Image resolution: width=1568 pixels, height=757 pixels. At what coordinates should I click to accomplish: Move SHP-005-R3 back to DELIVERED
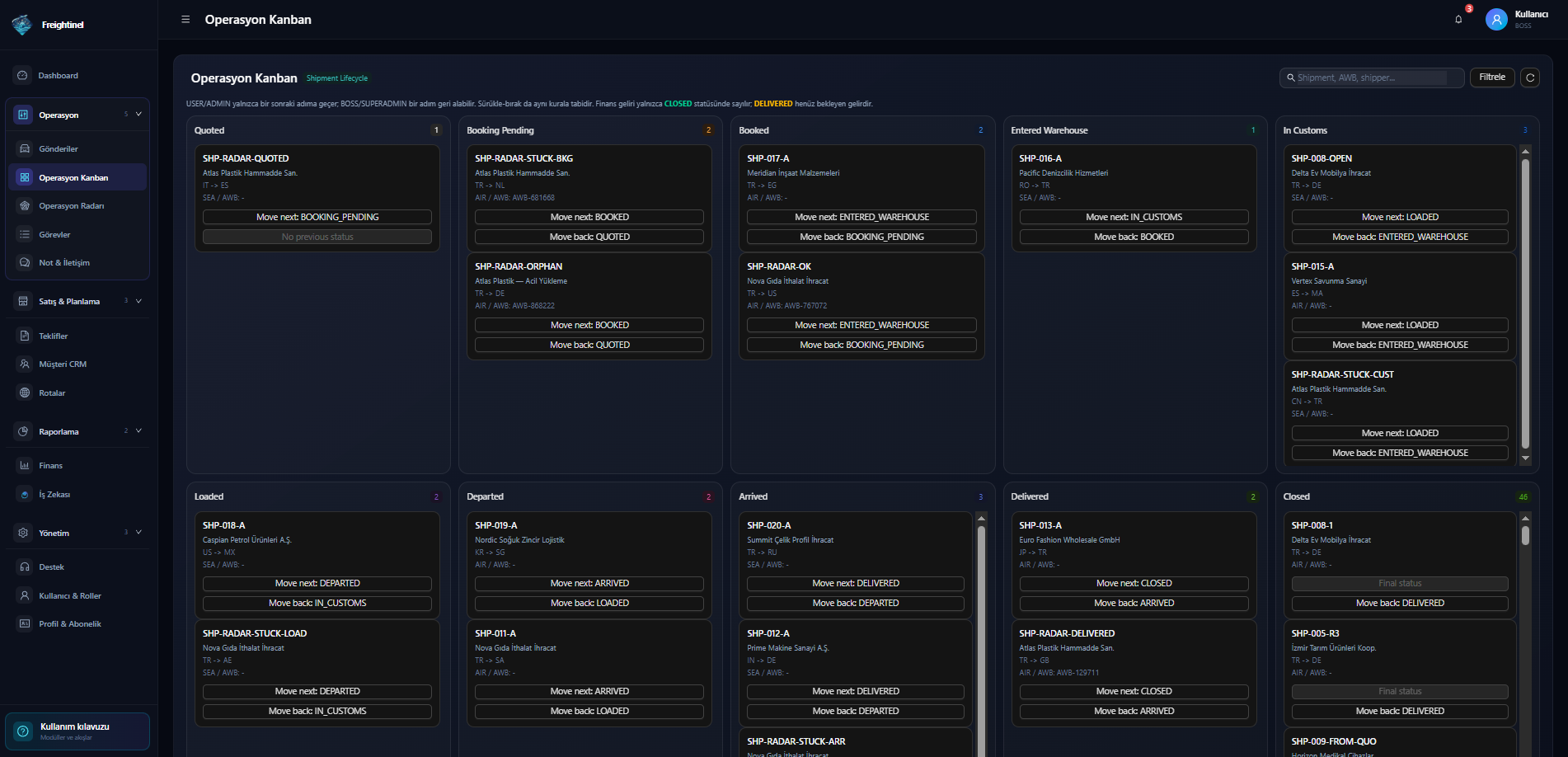[1400, 711]
